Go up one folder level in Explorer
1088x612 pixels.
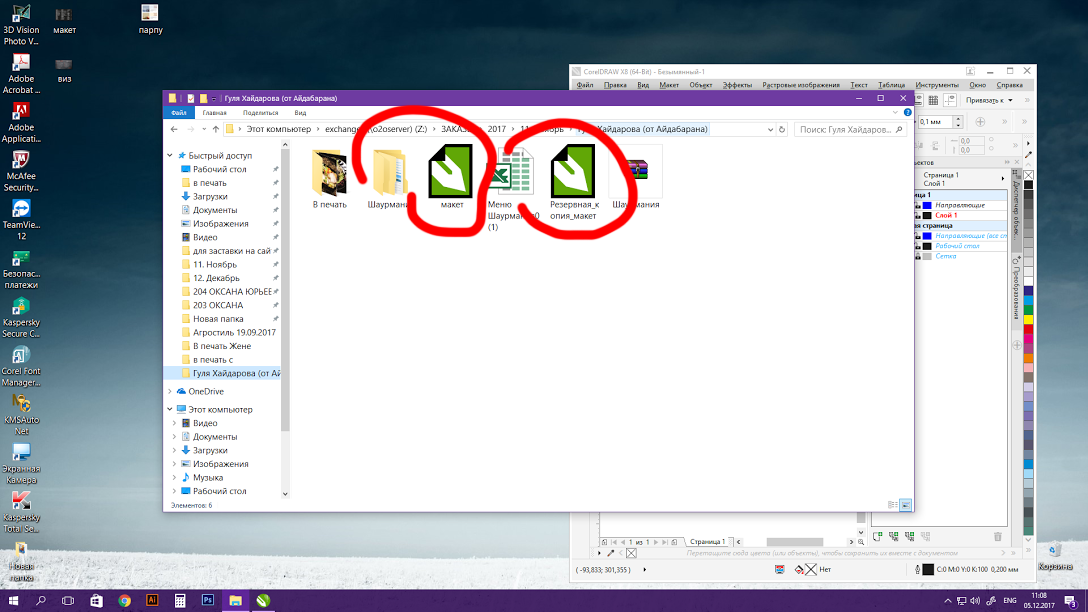(216, 129)
